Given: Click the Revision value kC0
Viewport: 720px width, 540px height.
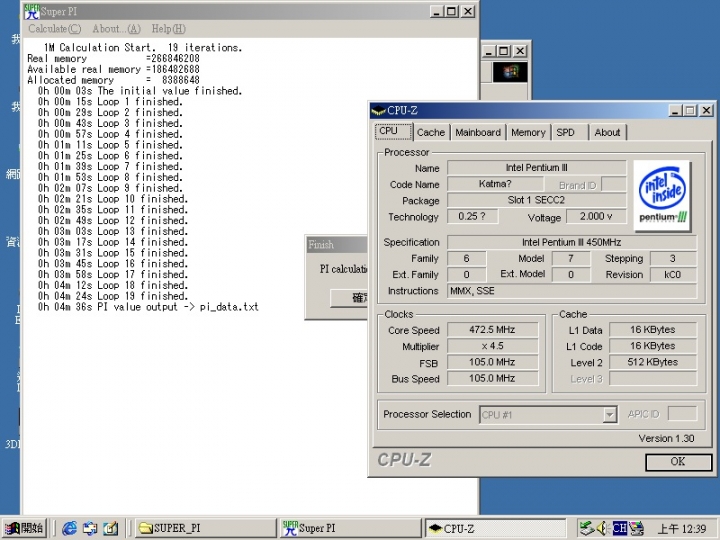Looking at the screenshot, I should click(673, 275).
